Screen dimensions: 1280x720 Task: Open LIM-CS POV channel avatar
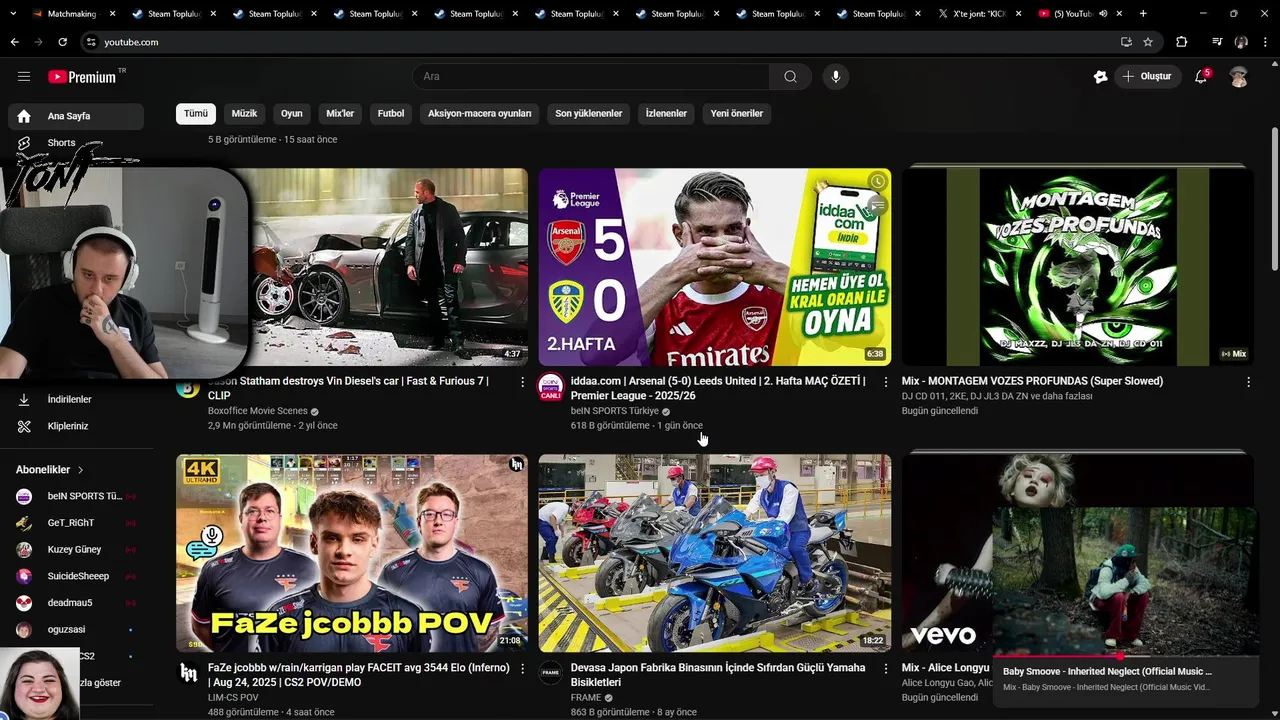point(188,673)
